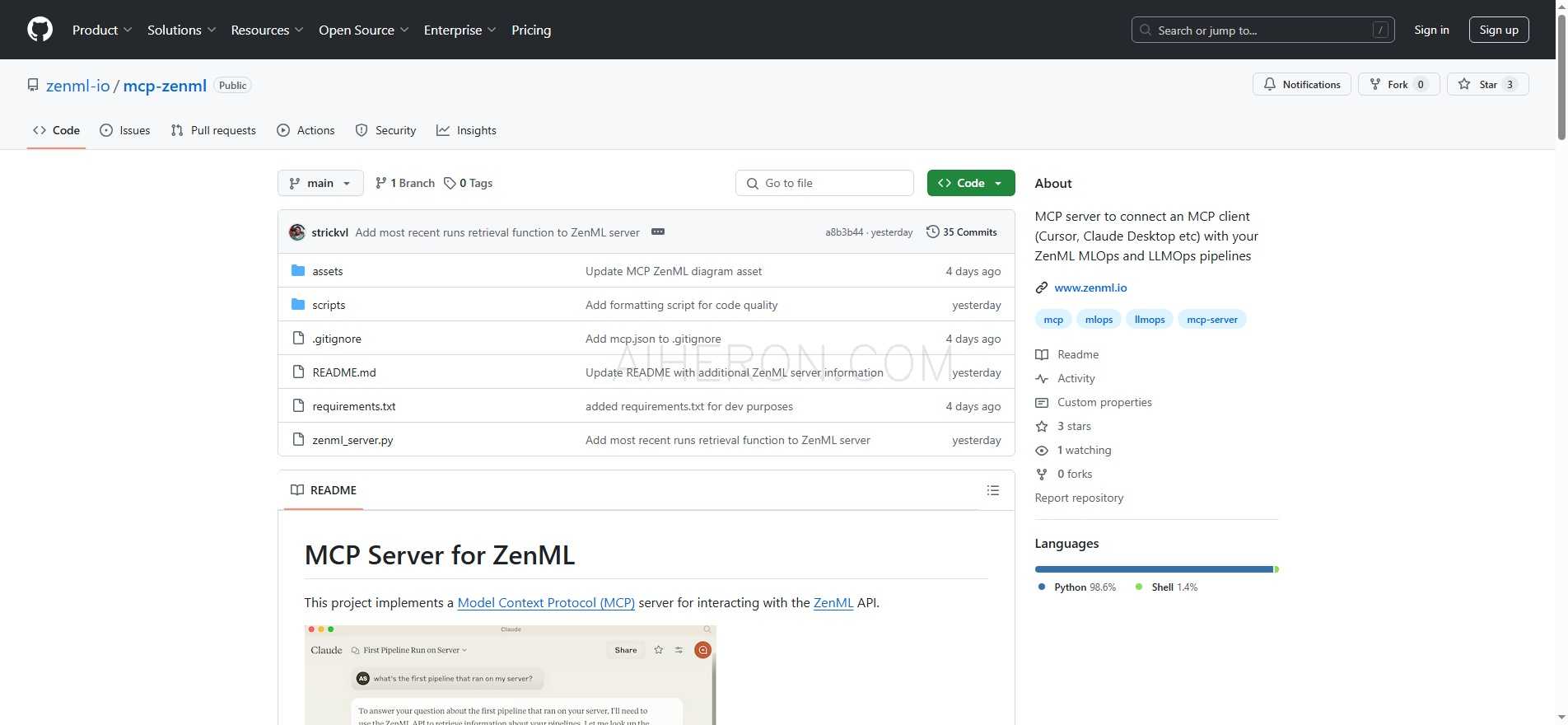This screenshot has width=1568, height=725.
Task: Click the Pricing link in header
Action: point(531,30)
